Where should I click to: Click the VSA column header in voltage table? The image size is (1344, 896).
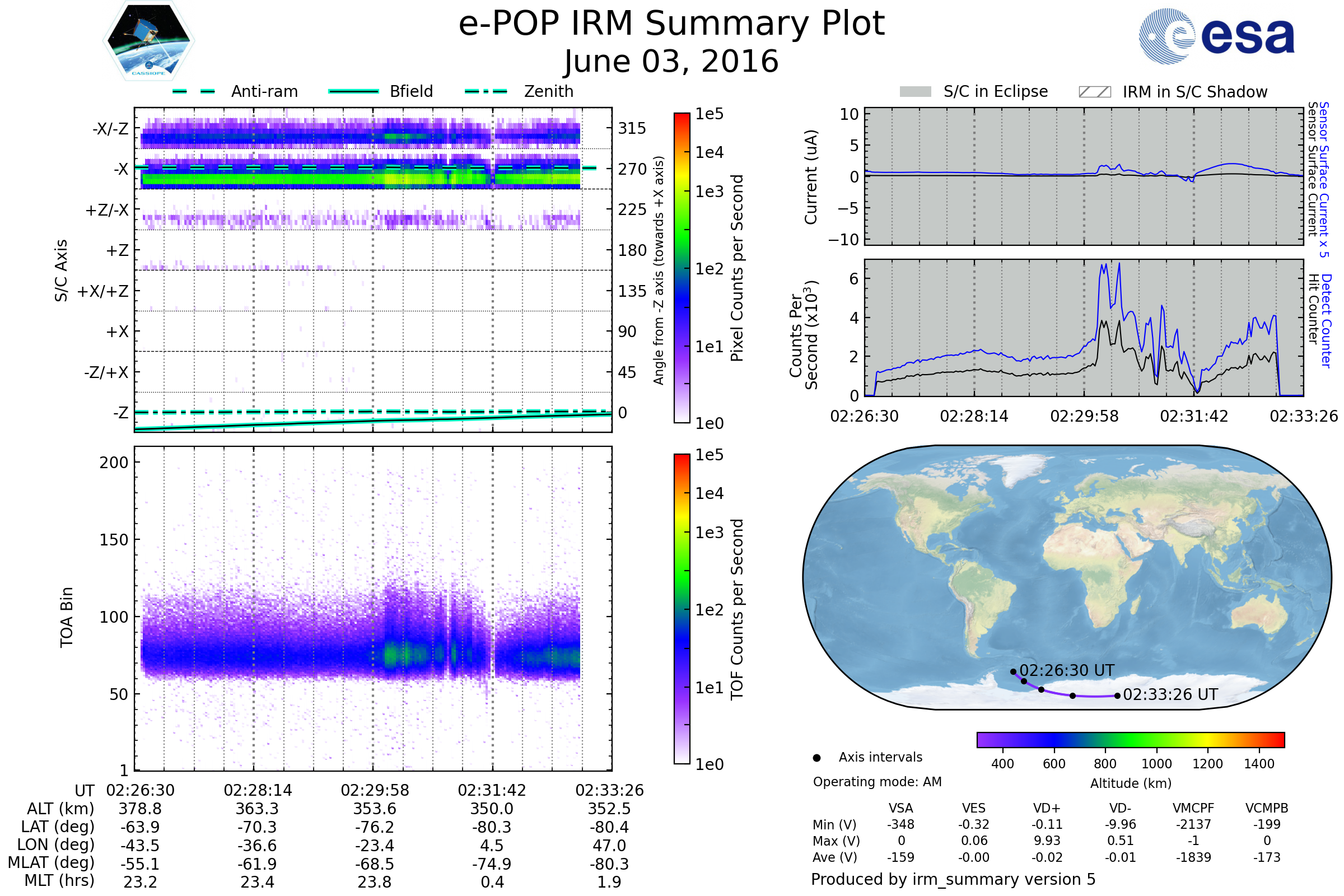click(x=900, y=808)
